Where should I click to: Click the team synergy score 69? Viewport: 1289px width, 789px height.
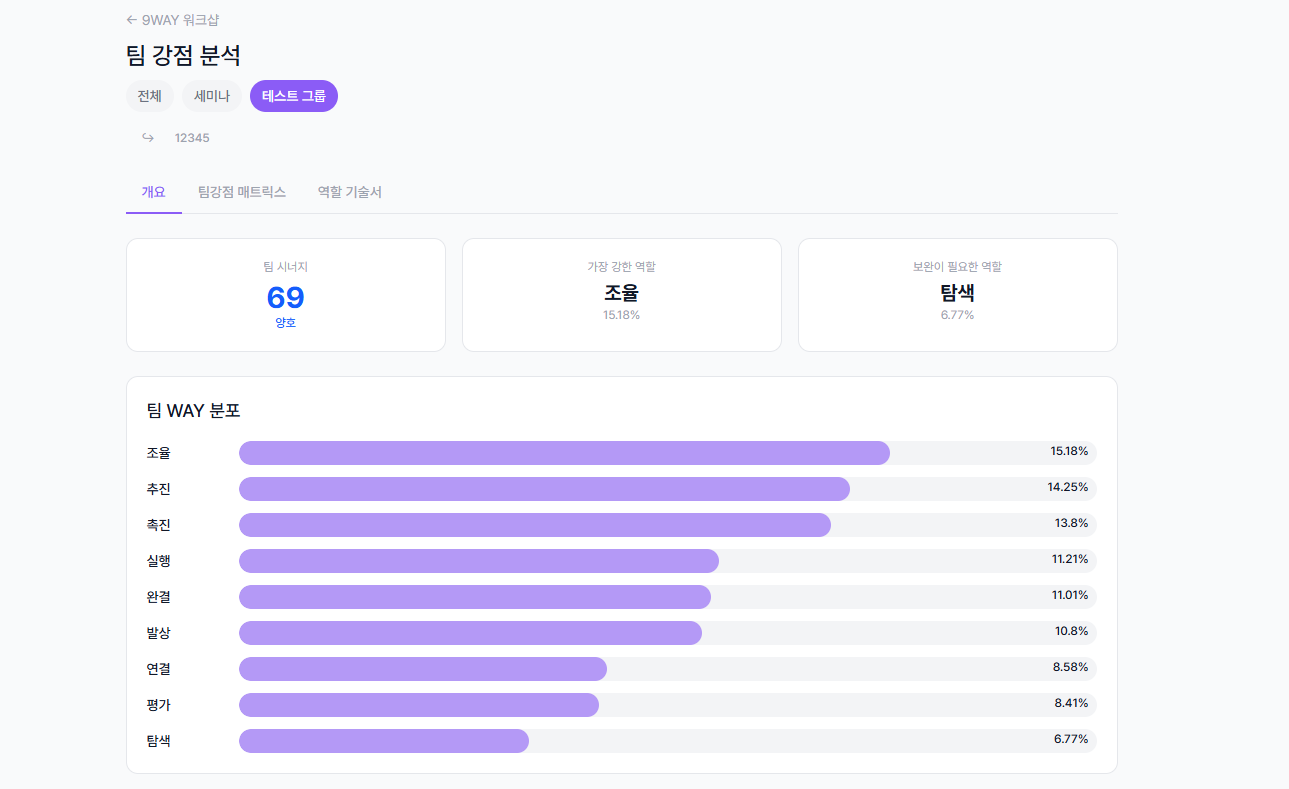[x=285, y=297]
